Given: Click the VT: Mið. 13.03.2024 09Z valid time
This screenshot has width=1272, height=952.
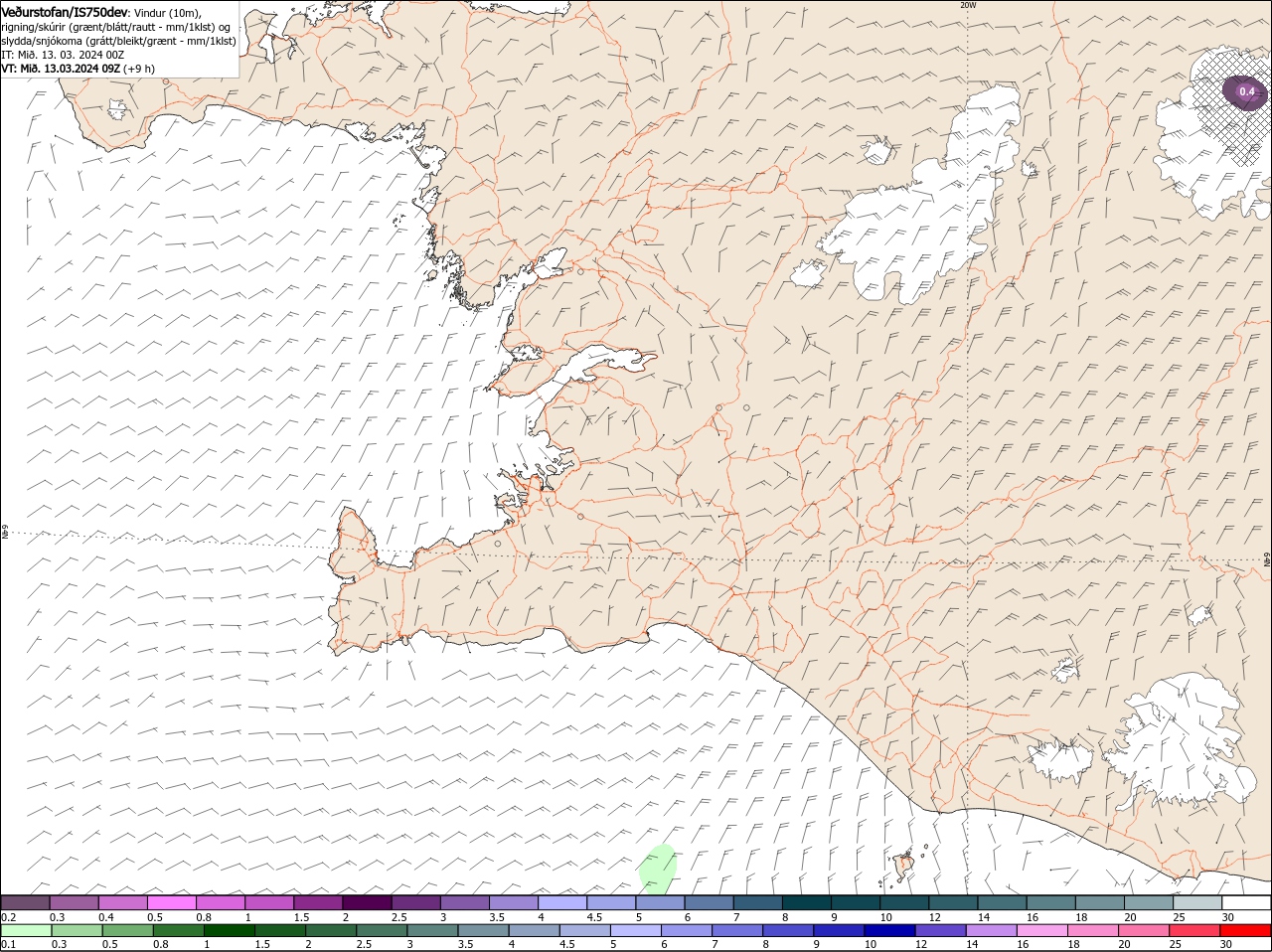Looking at the screenshot, I should [x=61, y=69].
